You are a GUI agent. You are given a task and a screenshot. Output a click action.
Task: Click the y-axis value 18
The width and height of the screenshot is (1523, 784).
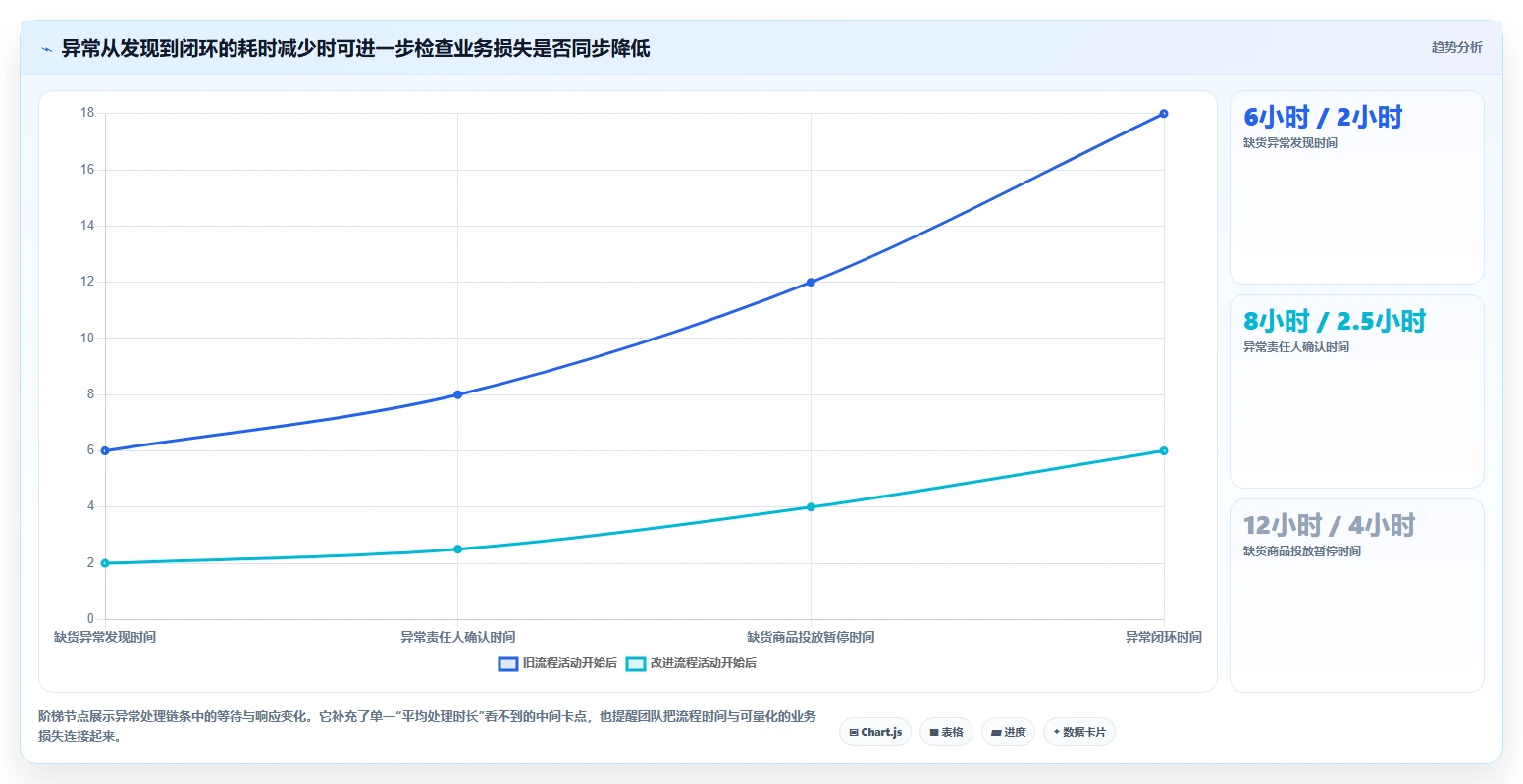[87, 113]
